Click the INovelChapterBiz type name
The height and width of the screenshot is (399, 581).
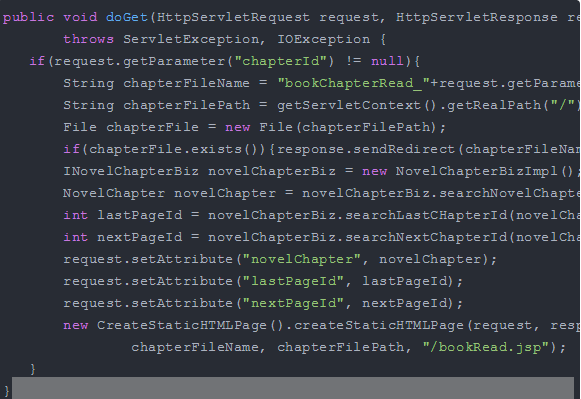click(x=131, y=172)
